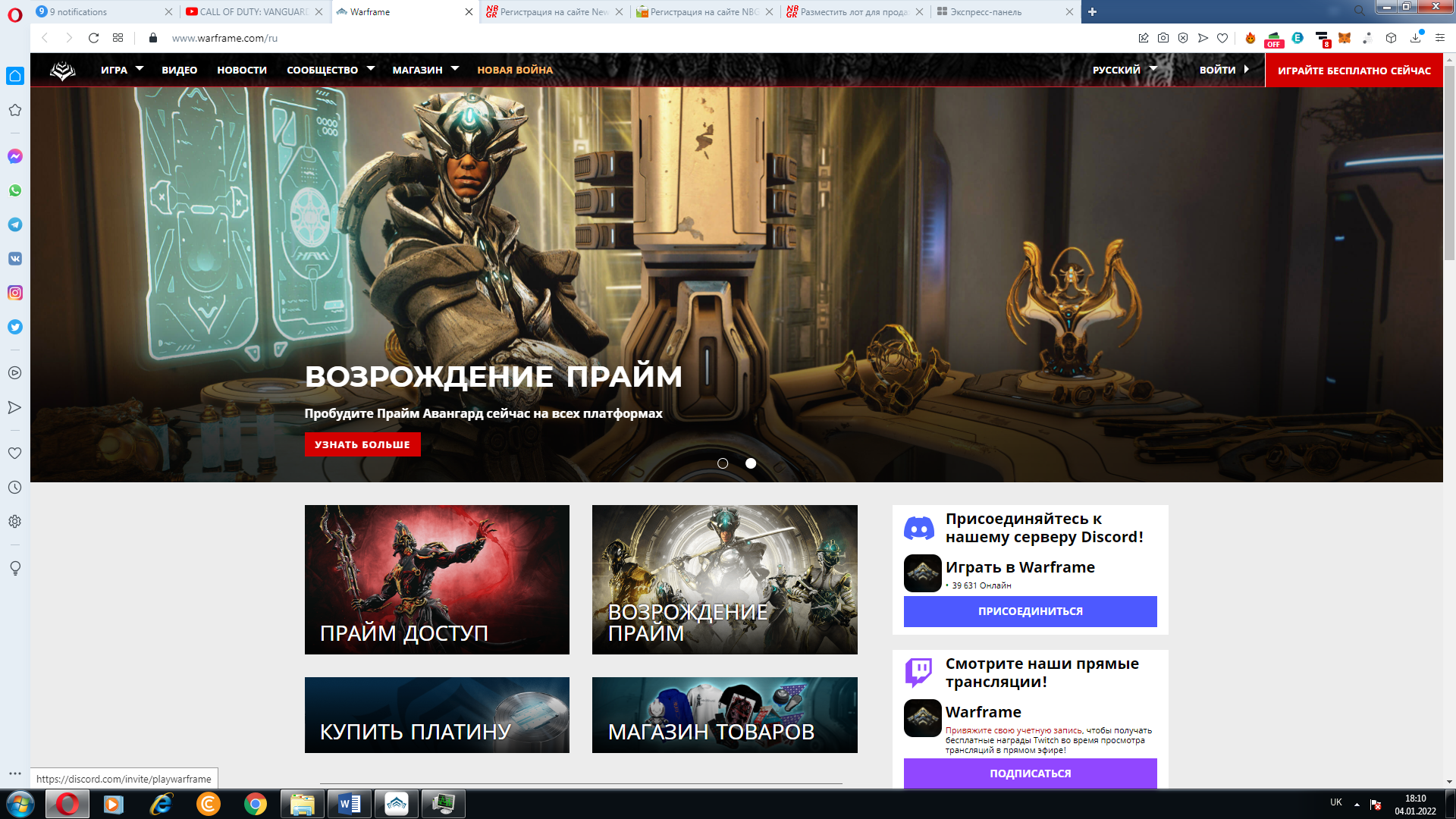Open Microsoft Word from taskbar
This screenshot has height=819, width=1456.
click(350, 804)
